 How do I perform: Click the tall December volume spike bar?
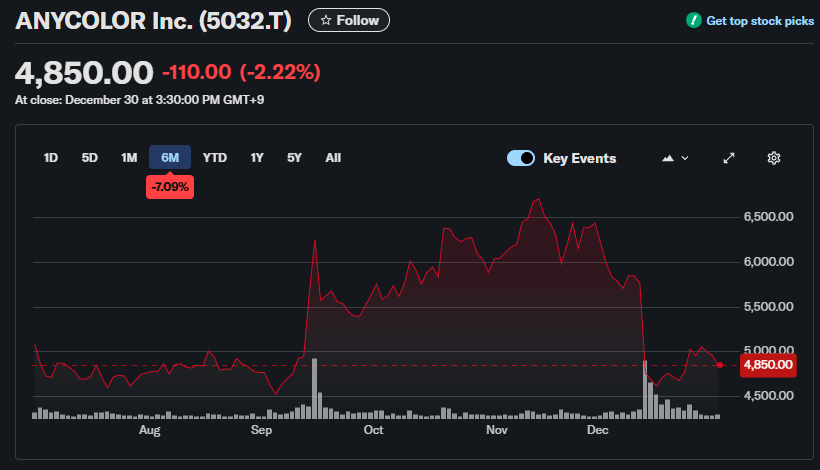(x=645, y=389)
